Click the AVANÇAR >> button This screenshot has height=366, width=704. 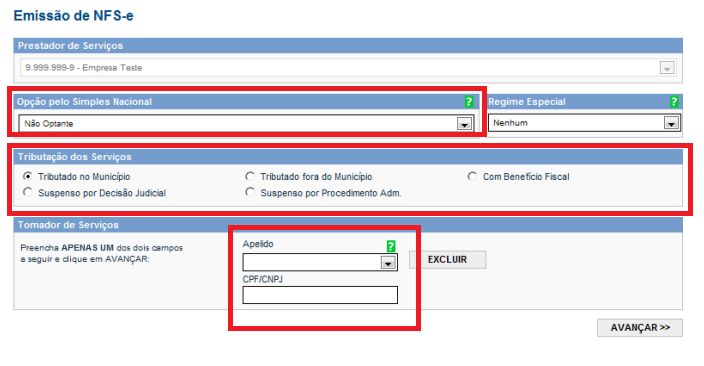click(640, 328)
